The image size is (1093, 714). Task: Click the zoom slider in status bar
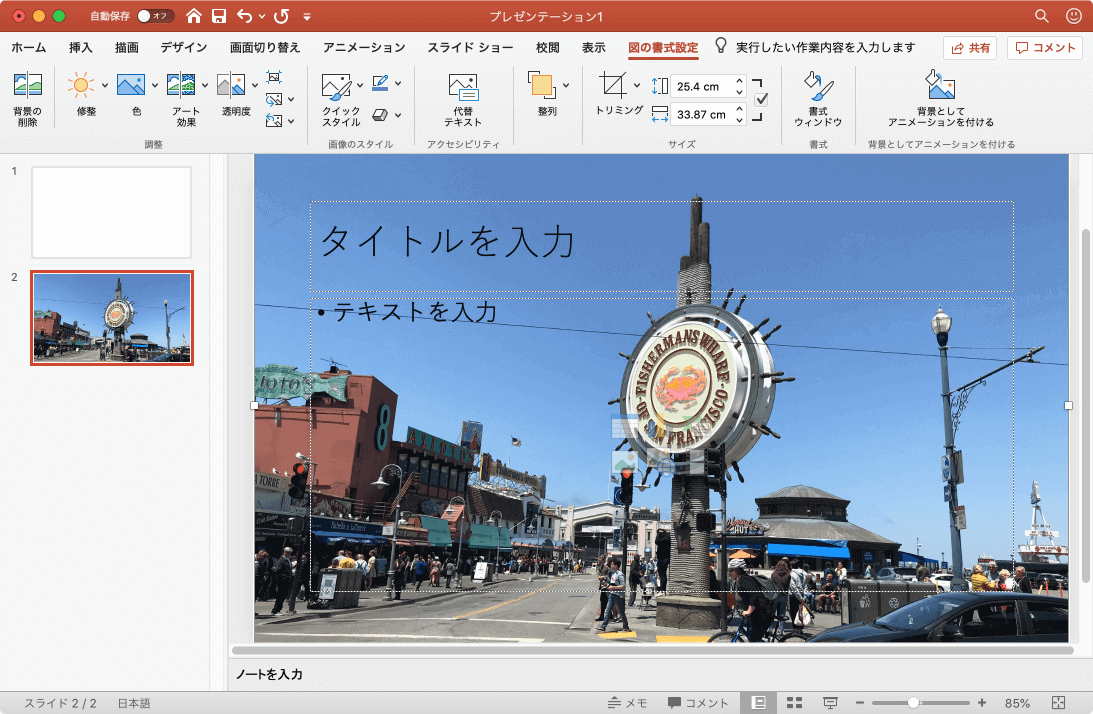click(913, 703)
